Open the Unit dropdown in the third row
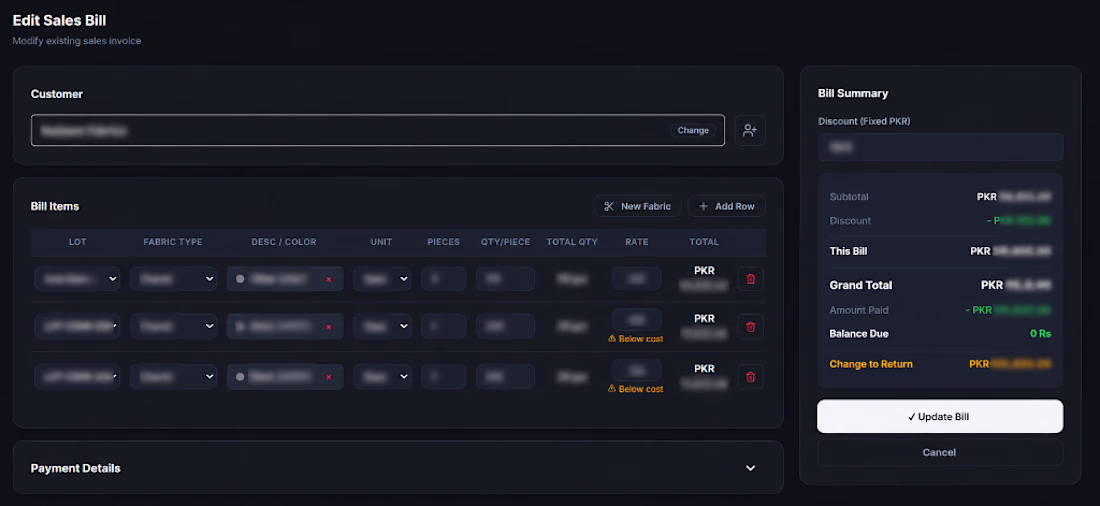This screenshot has height=506, width=1100. tap(382, 377)
